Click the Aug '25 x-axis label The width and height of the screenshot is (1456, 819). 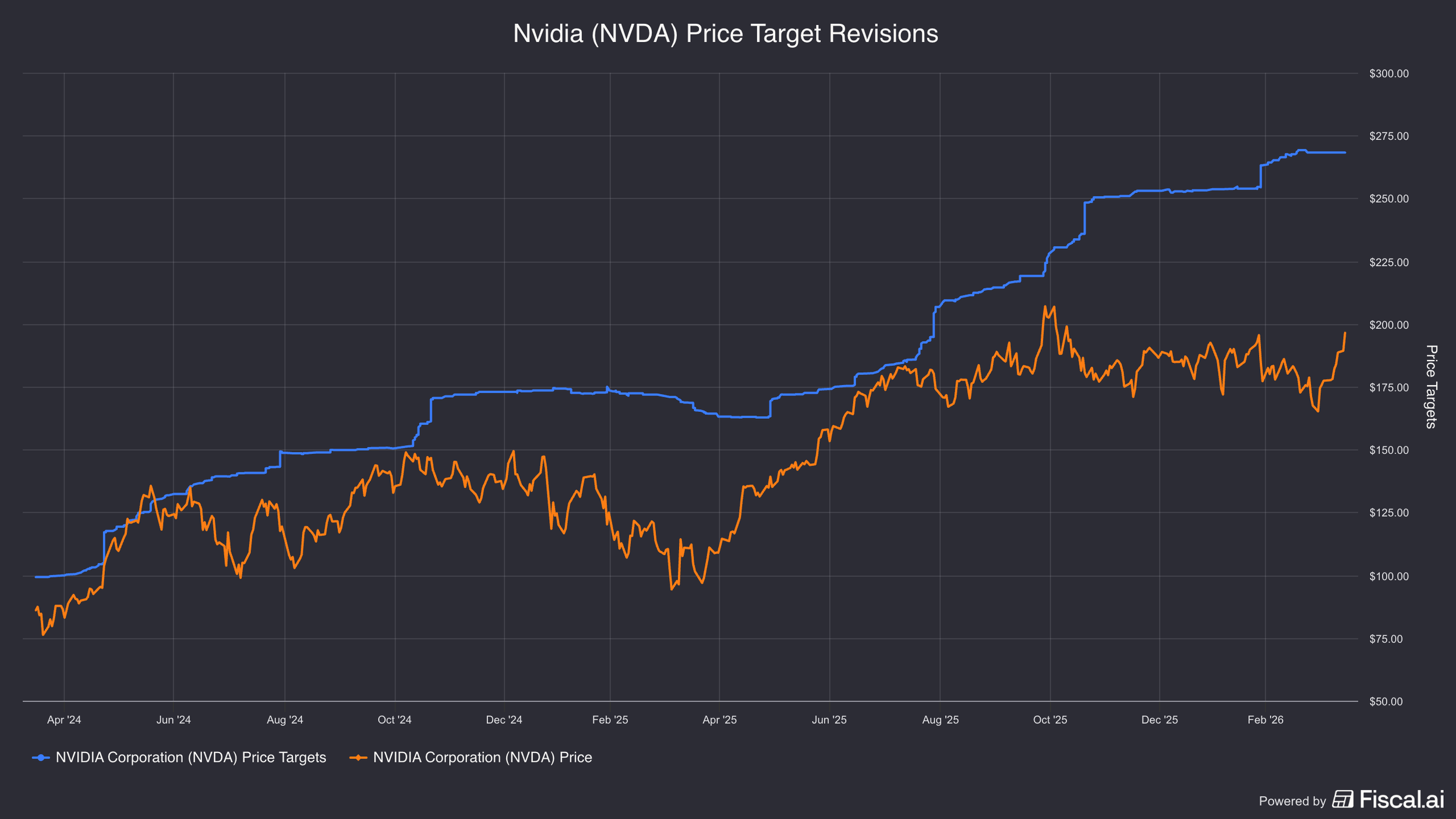tap(940, 720)
